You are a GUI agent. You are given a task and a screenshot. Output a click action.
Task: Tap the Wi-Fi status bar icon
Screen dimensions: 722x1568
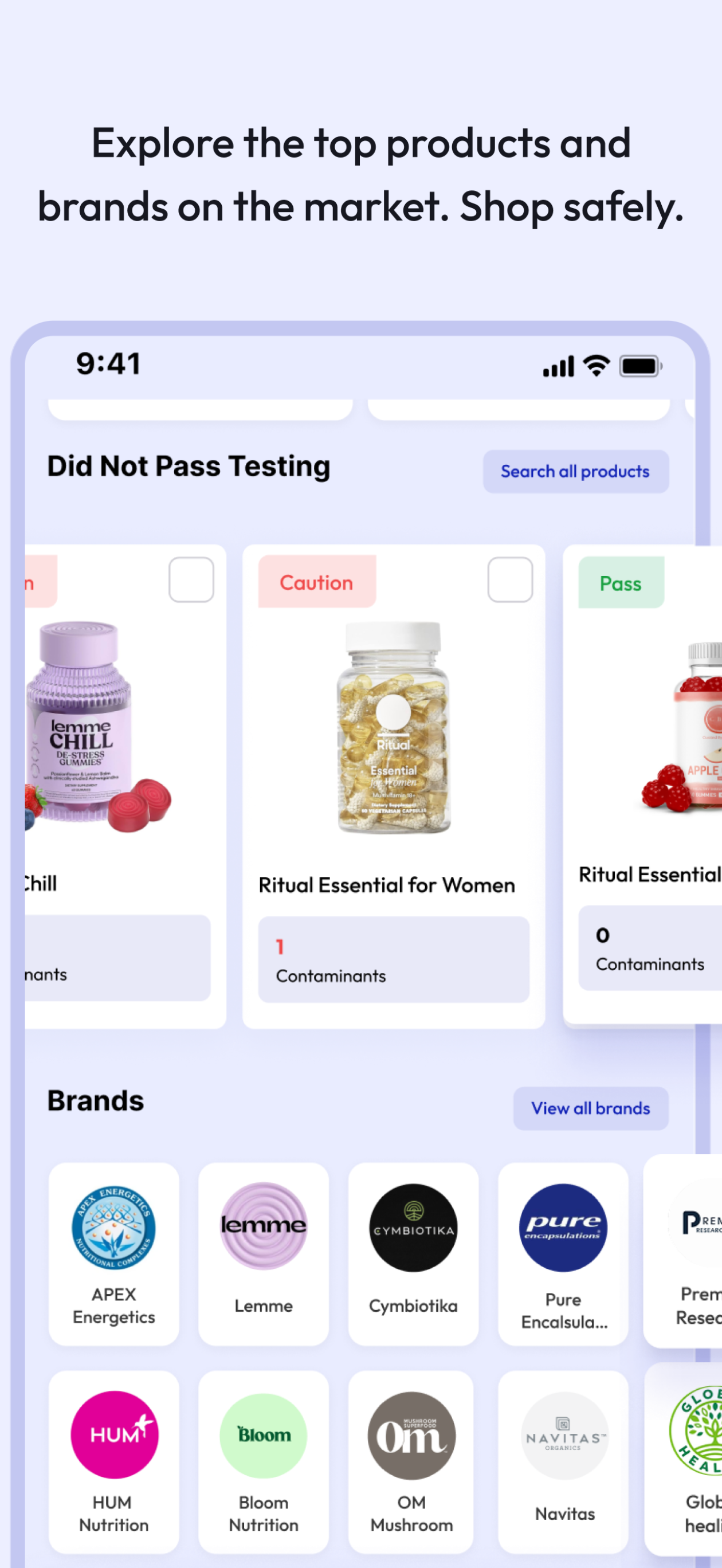597,366
